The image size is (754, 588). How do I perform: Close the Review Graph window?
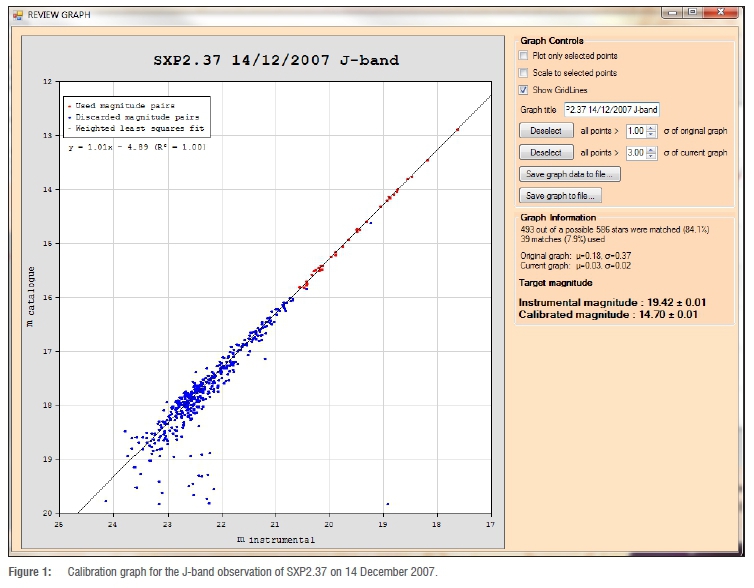[721, 11]
